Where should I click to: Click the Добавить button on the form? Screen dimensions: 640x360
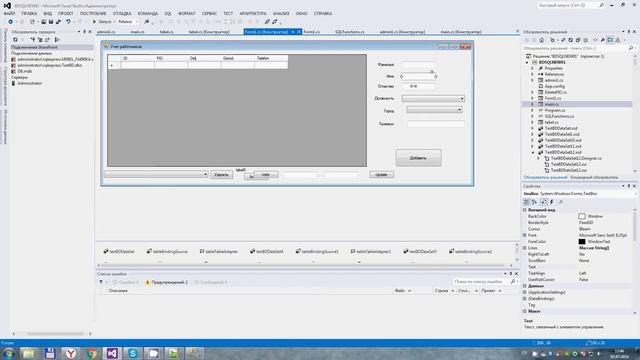click(x=418, y=158)
